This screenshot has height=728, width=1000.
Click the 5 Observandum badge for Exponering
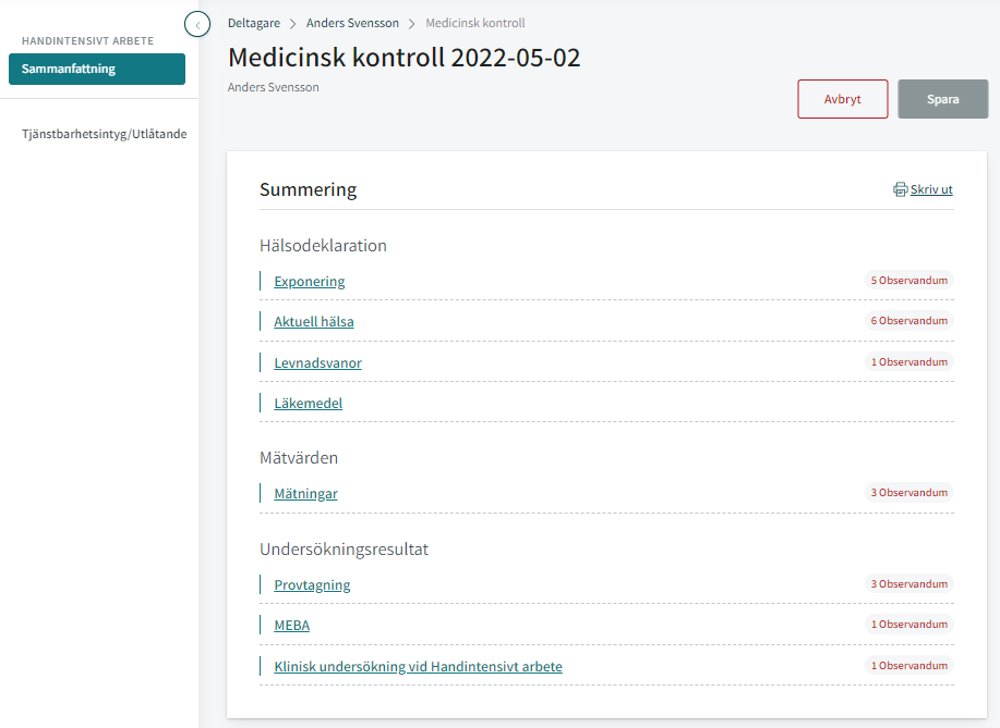coord(909,280)
